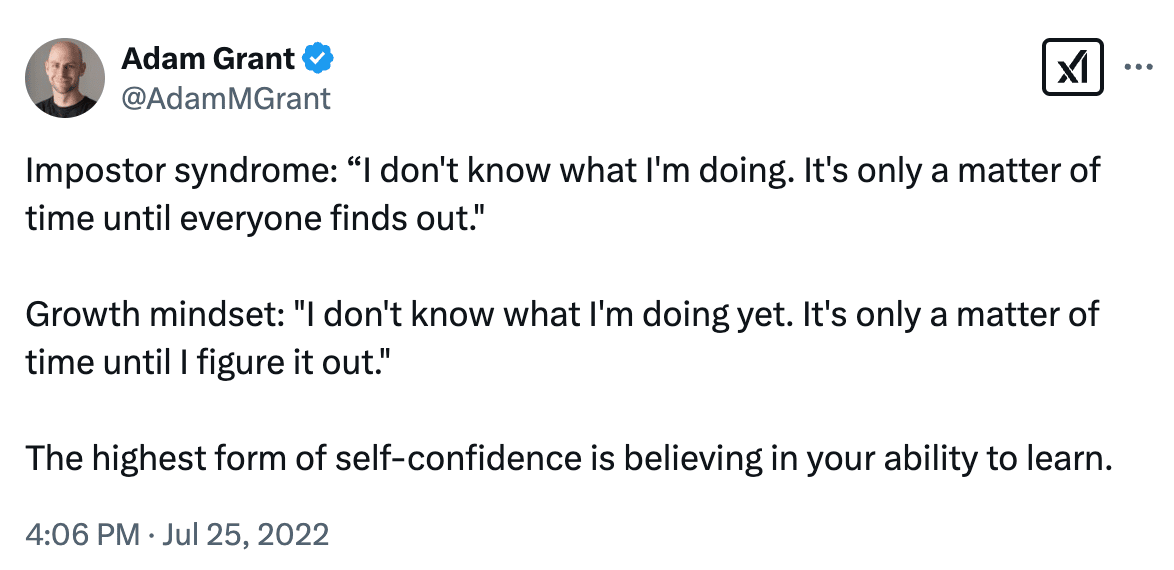
Task: Open the Grok xAI icon
Action: pos(1072,67)
